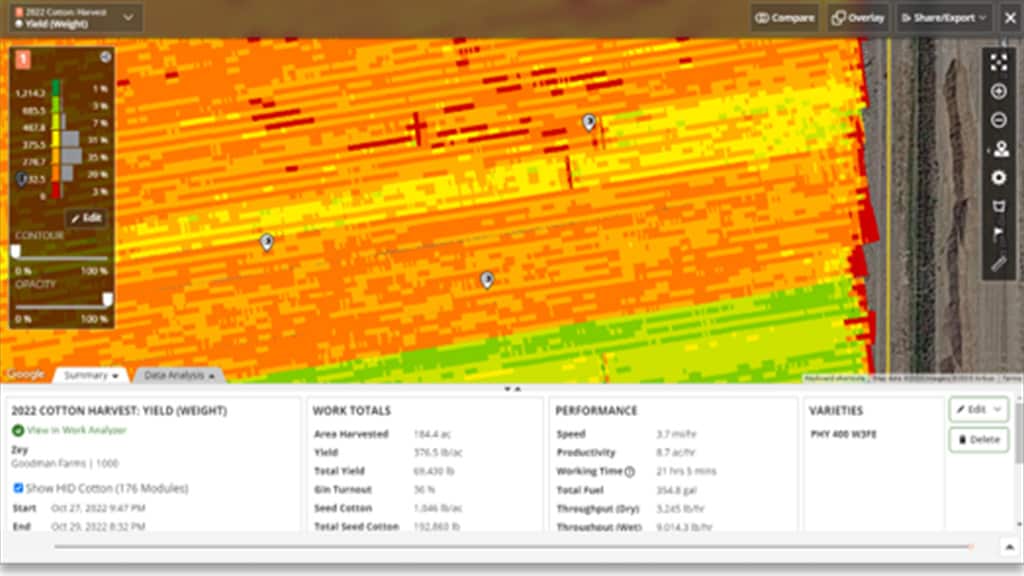Click the Contour slider handle
1024x576 pixels.
pos(16,251)
